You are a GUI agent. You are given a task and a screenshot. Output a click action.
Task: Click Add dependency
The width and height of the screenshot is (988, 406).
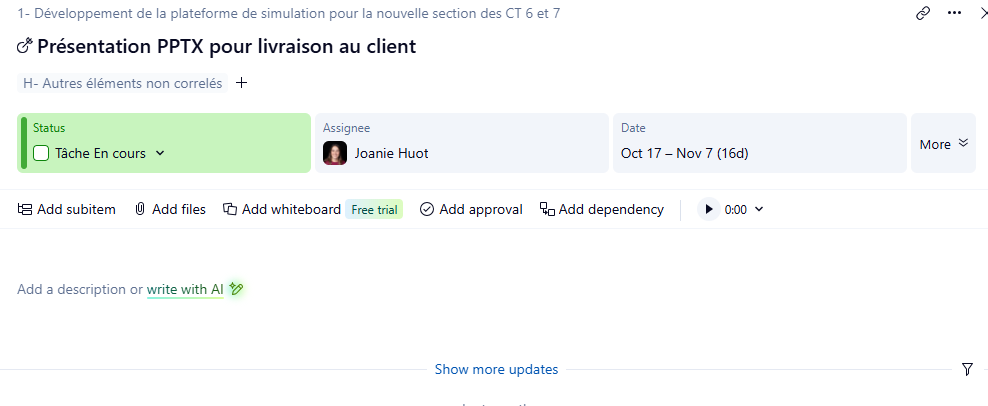(601, 209)
